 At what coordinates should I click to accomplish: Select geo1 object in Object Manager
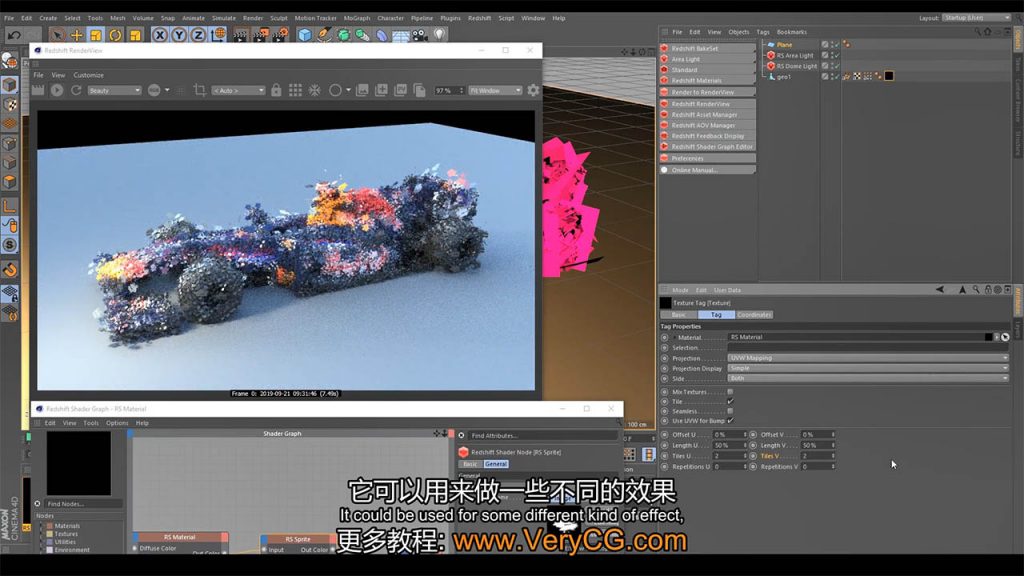784,76
